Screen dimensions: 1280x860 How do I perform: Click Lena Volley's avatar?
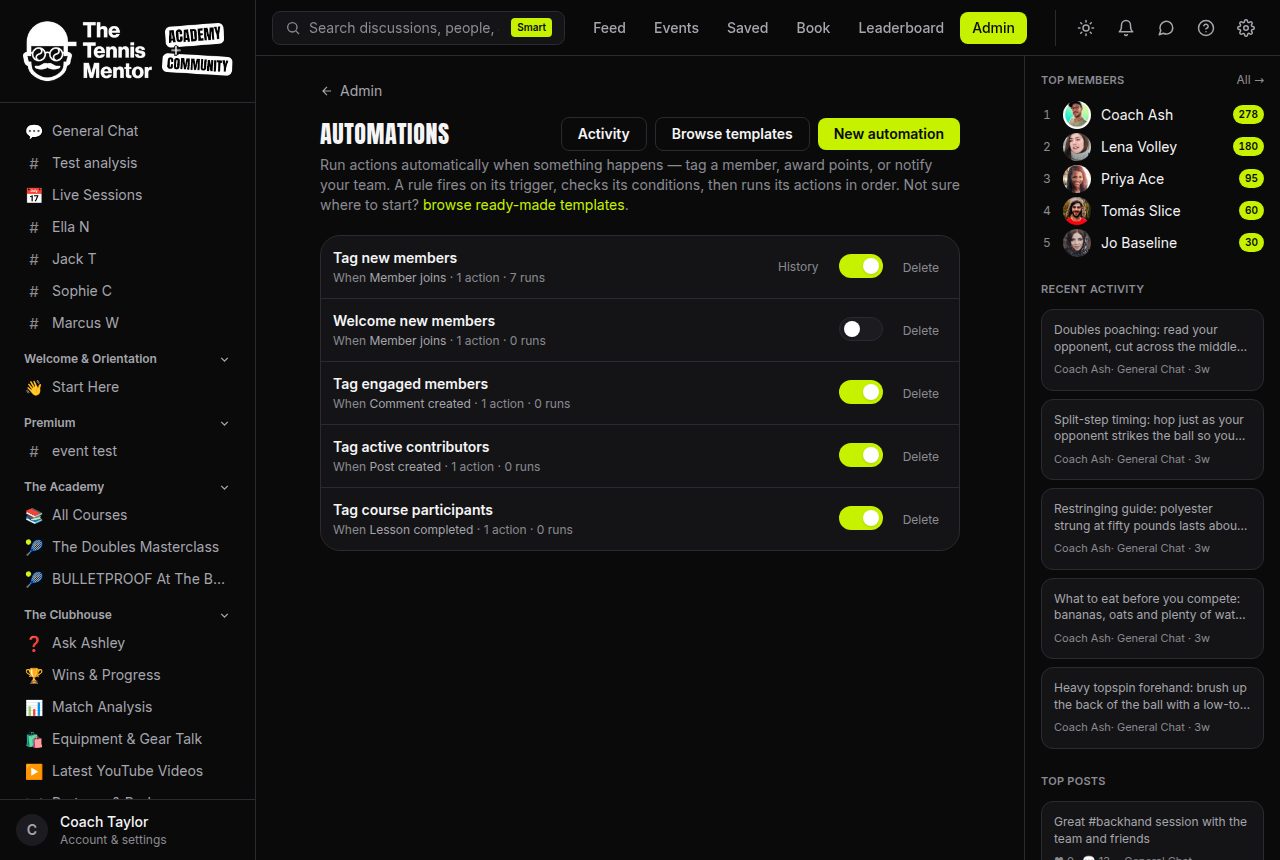click(1077, 147)
